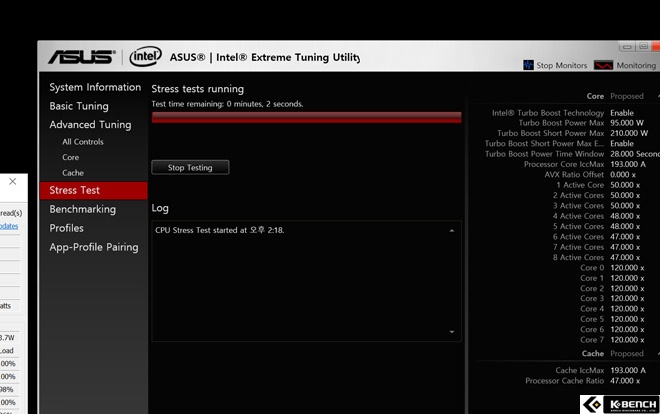Click Processor Cache Ratio 47.000 x value
The width and height of the screenshot is (660, 414).
tap(625, 381)
